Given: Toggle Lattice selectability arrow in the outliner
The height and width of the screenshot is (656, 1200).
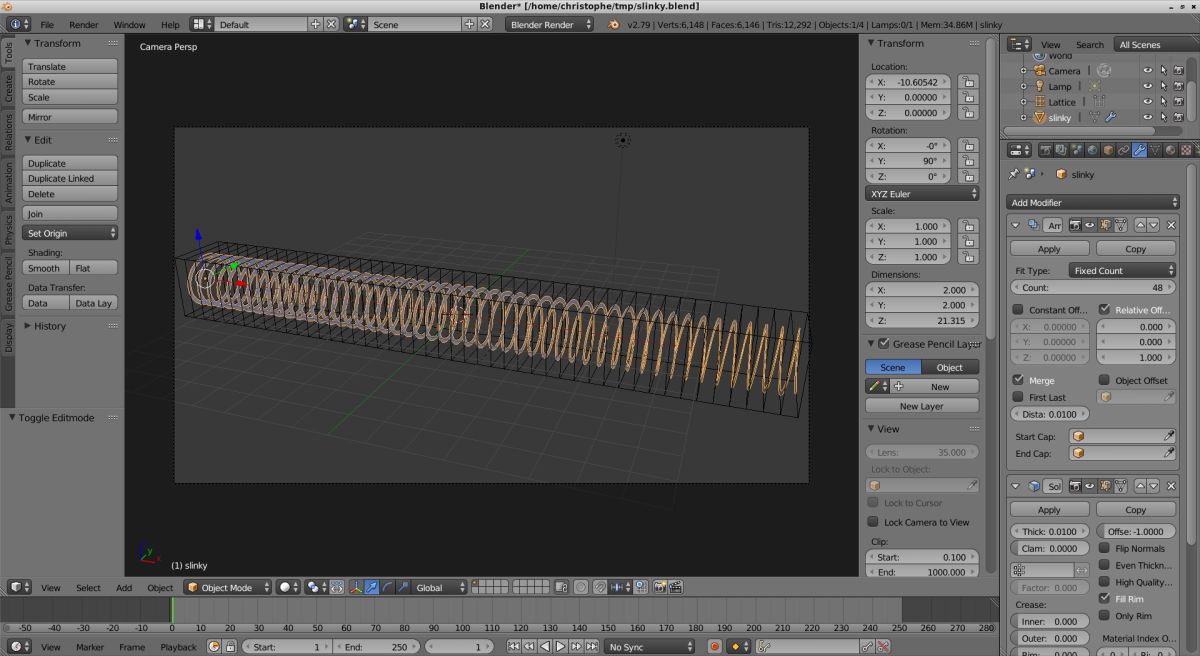Looking at the screenshot, I should pos(1163,102).
